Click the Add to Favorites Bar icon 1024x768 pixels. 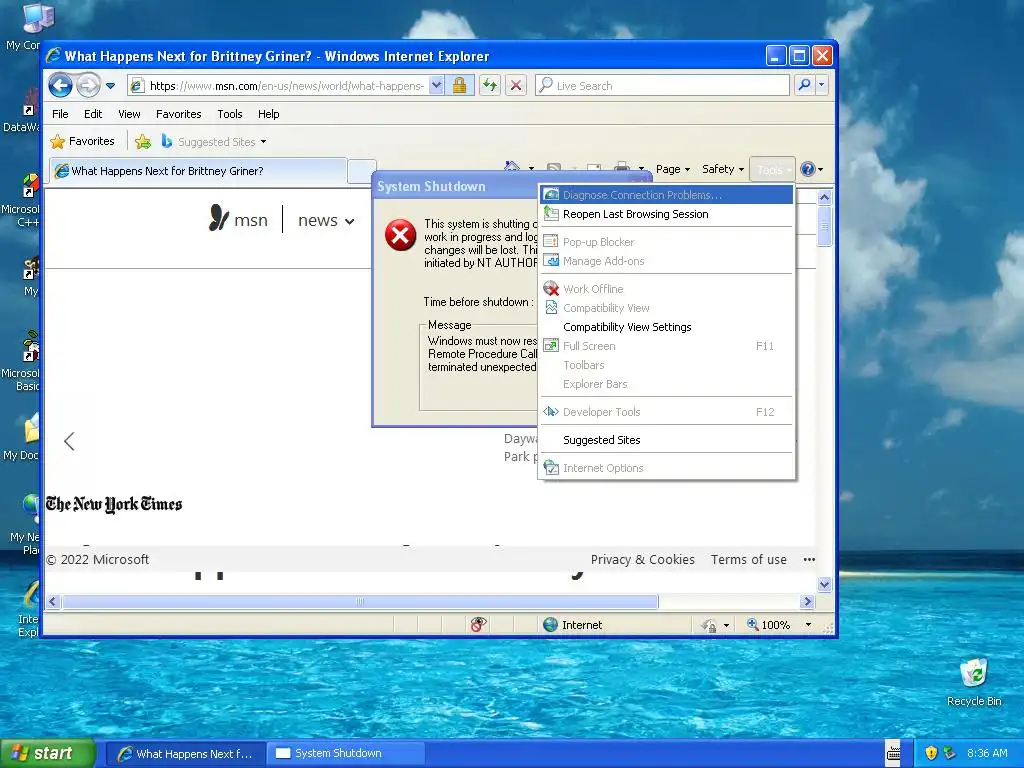coord(143,141)
